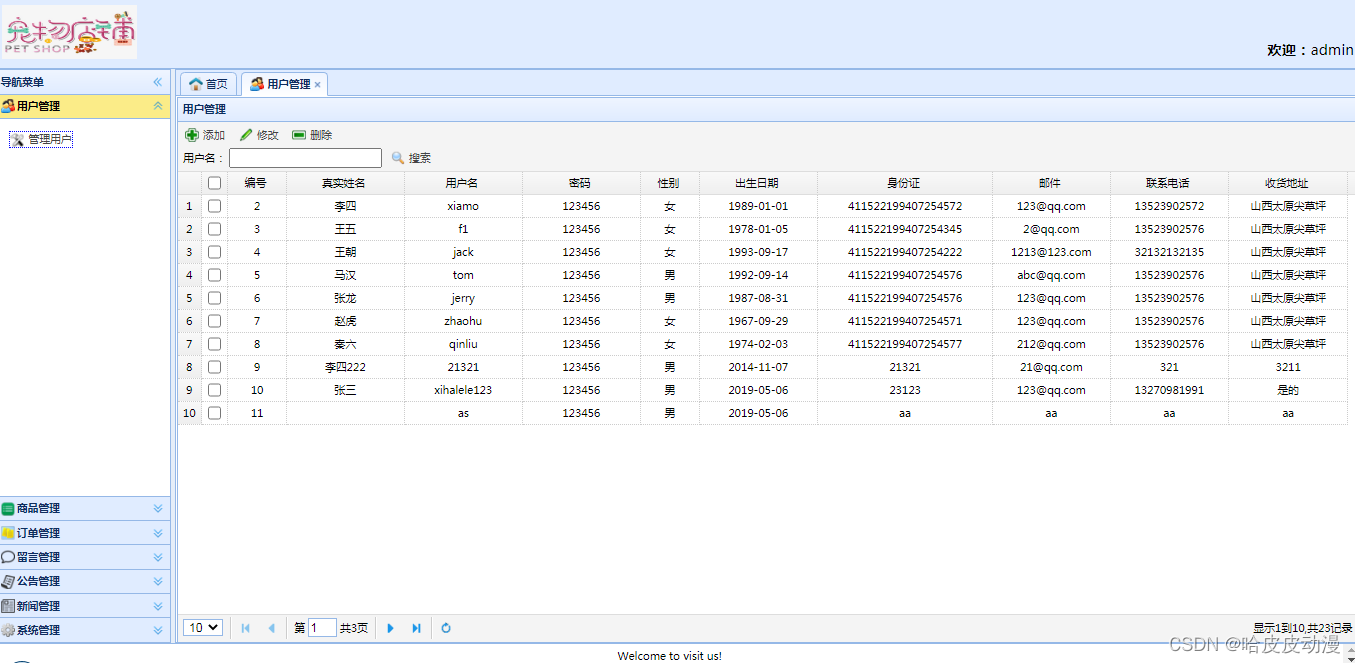Image resolution: width=1355 pixels, height=663 pixels.
Task: Expand the 留言管理 accordion panel arrow
Action: [x=157, y=557]
